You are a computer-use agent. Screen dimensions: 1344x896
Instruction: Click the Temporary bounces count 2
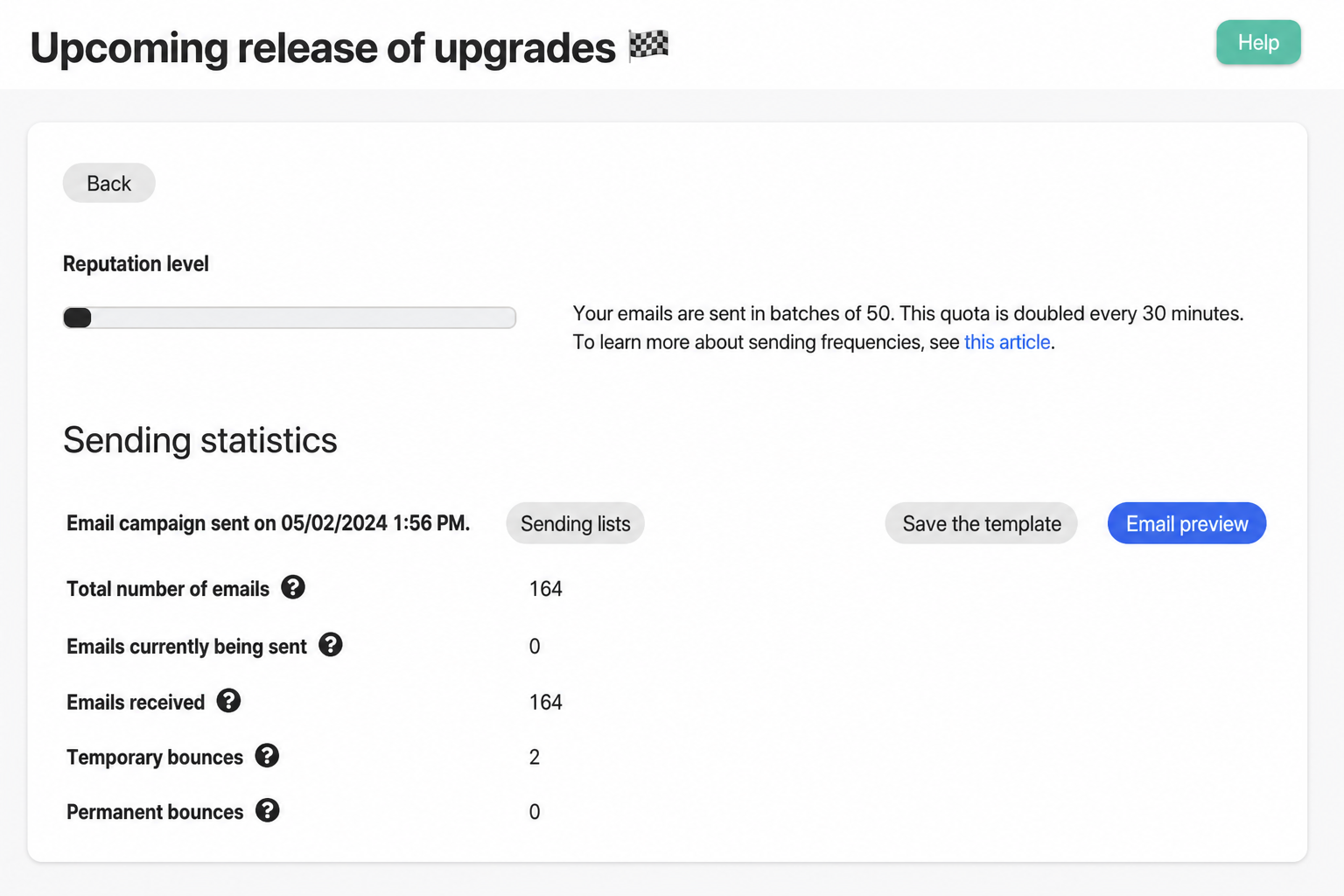[535, 758]
